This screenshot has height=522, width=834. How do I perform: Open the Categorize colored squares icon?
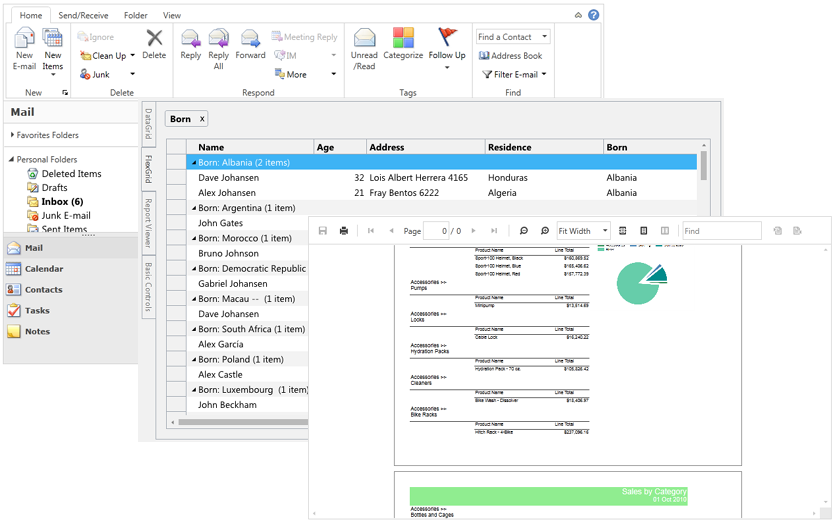pyautogui.click(x=403, y=38)
